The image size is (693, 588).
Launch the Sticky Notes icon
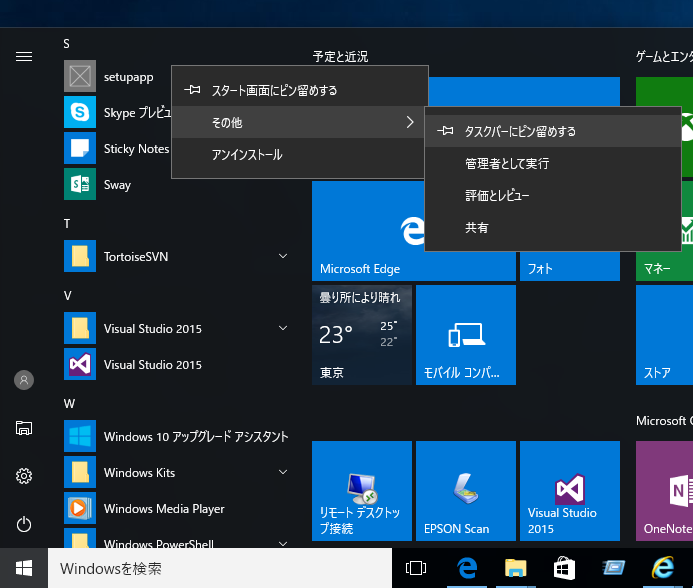(x=80, y=148)
